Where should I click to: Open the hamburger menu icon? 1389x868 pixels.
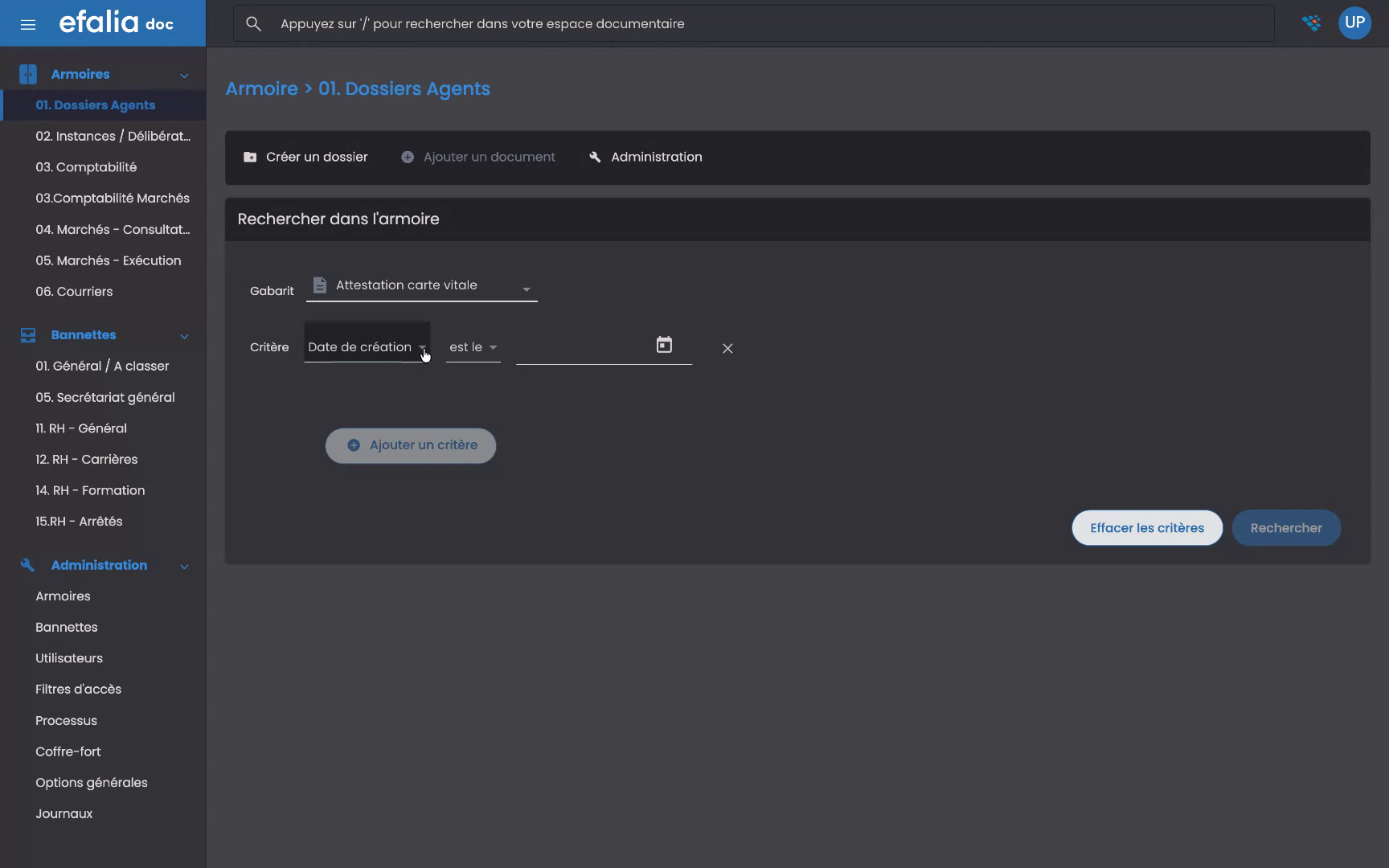[28, 23]
